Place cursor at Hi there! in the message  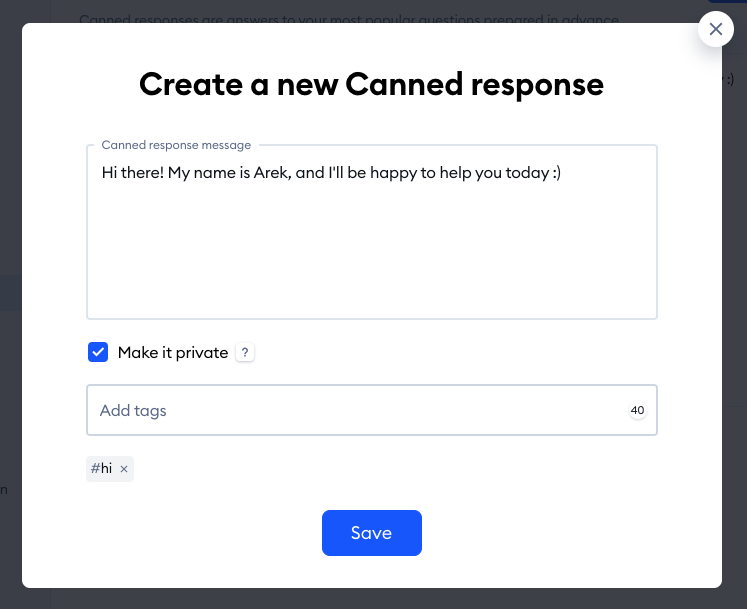(x=132, y=173)
